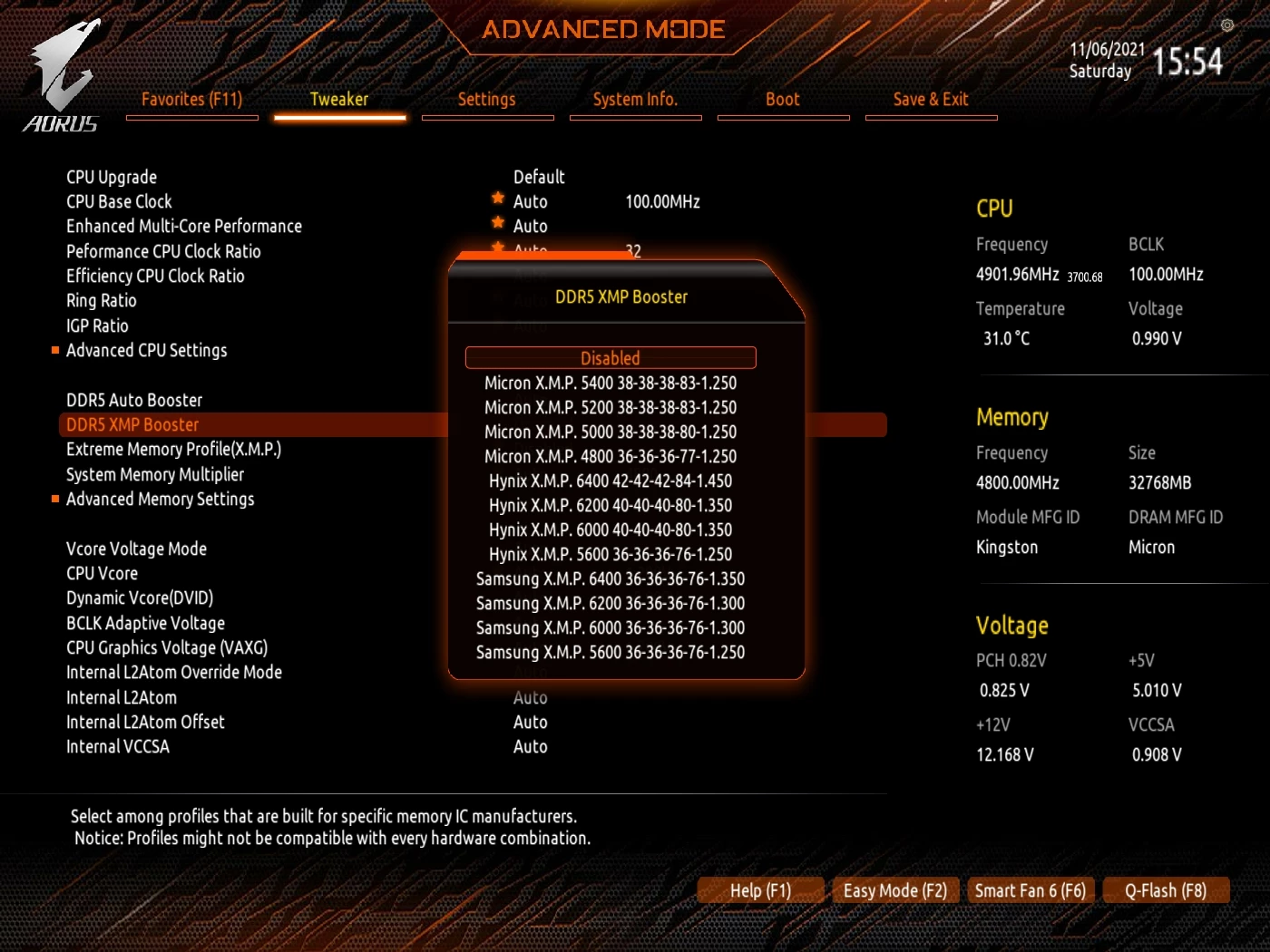This screenshot has height=952, width=1270.
Task: Launch Q-Flash (F8)
Action: pos(1166,890)
